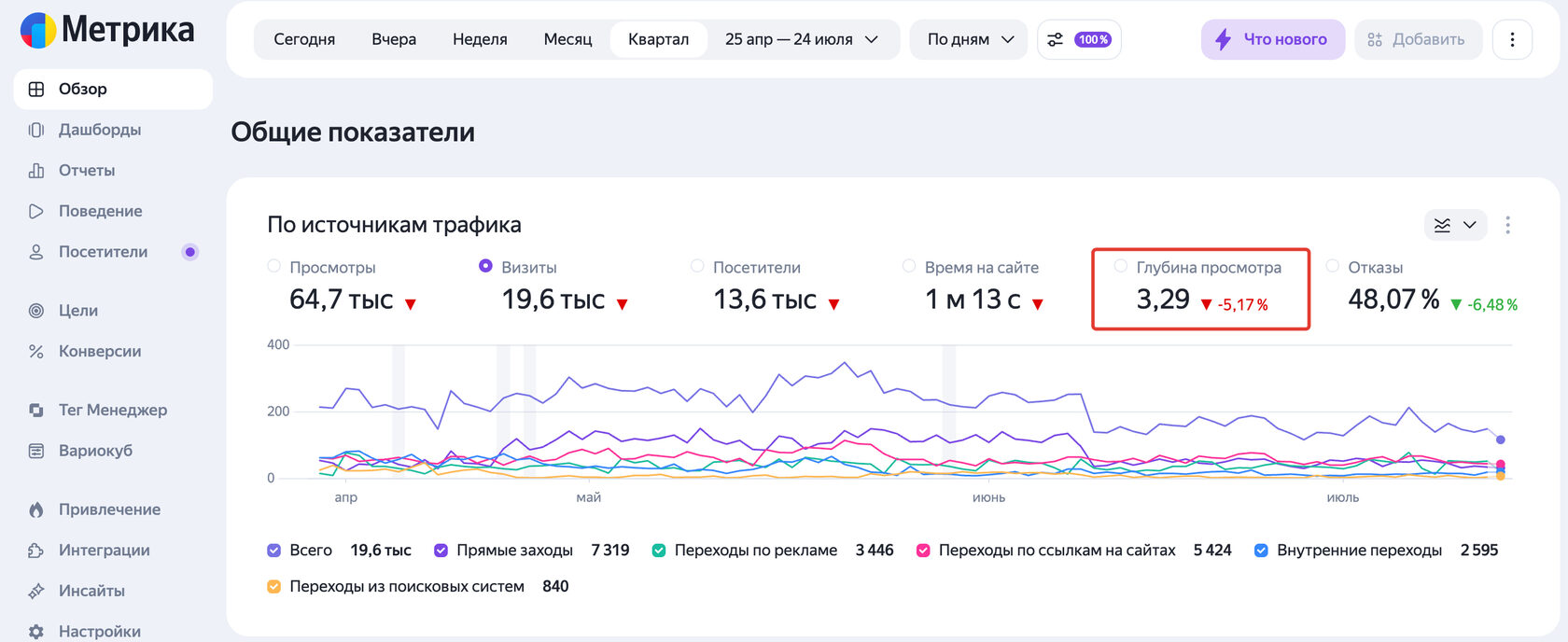Click the Цели target icon

36,311
